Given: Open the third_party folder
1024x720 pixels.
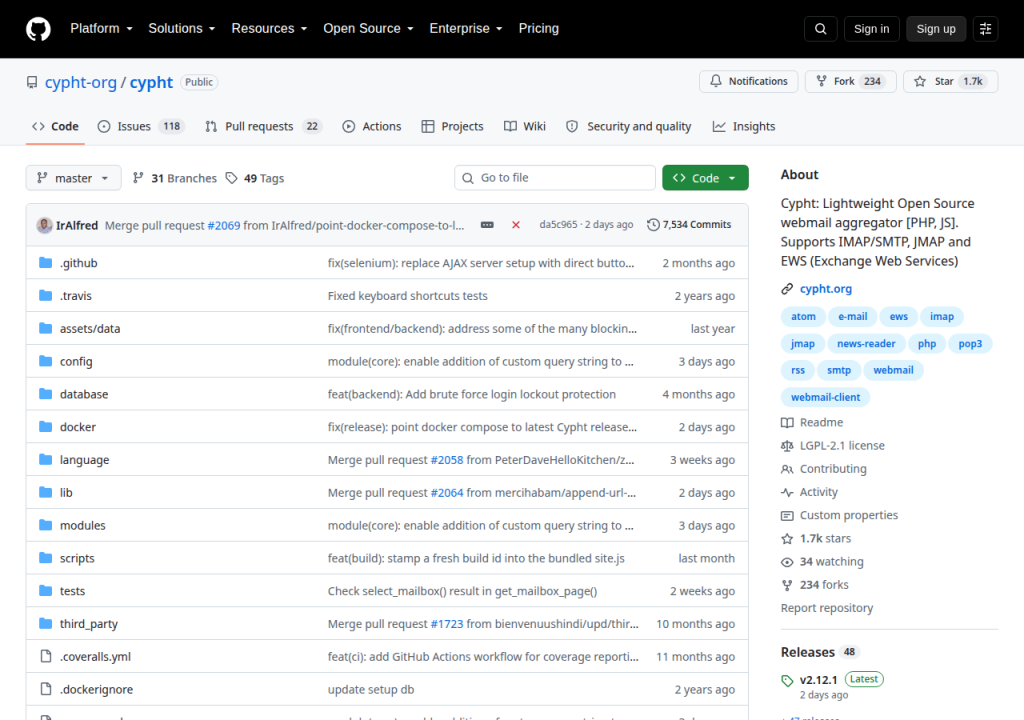Looking at the screenshot, I should 89,623.
